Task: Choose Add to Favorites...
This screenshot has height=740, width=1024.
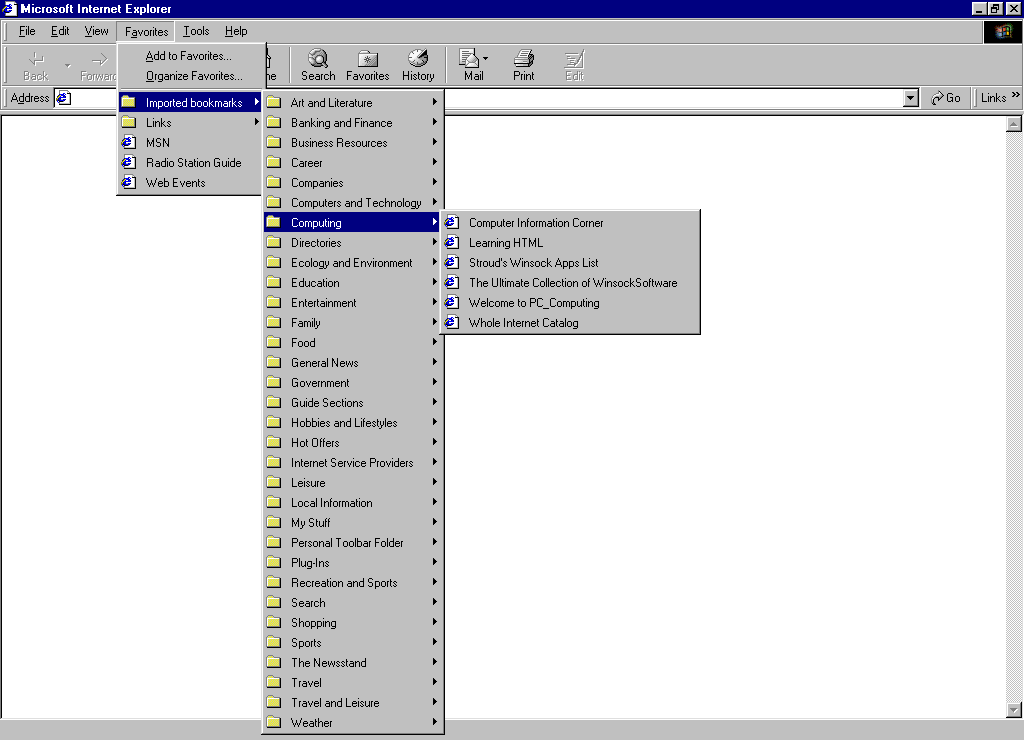Action: [x=191, y=56]
